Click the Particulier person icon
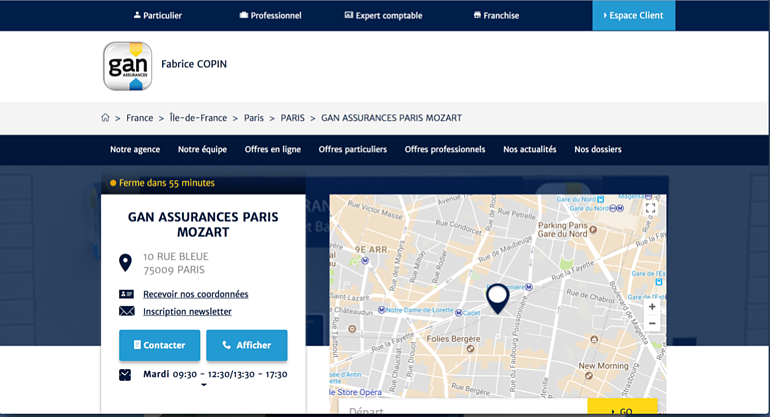 [137, 15]
